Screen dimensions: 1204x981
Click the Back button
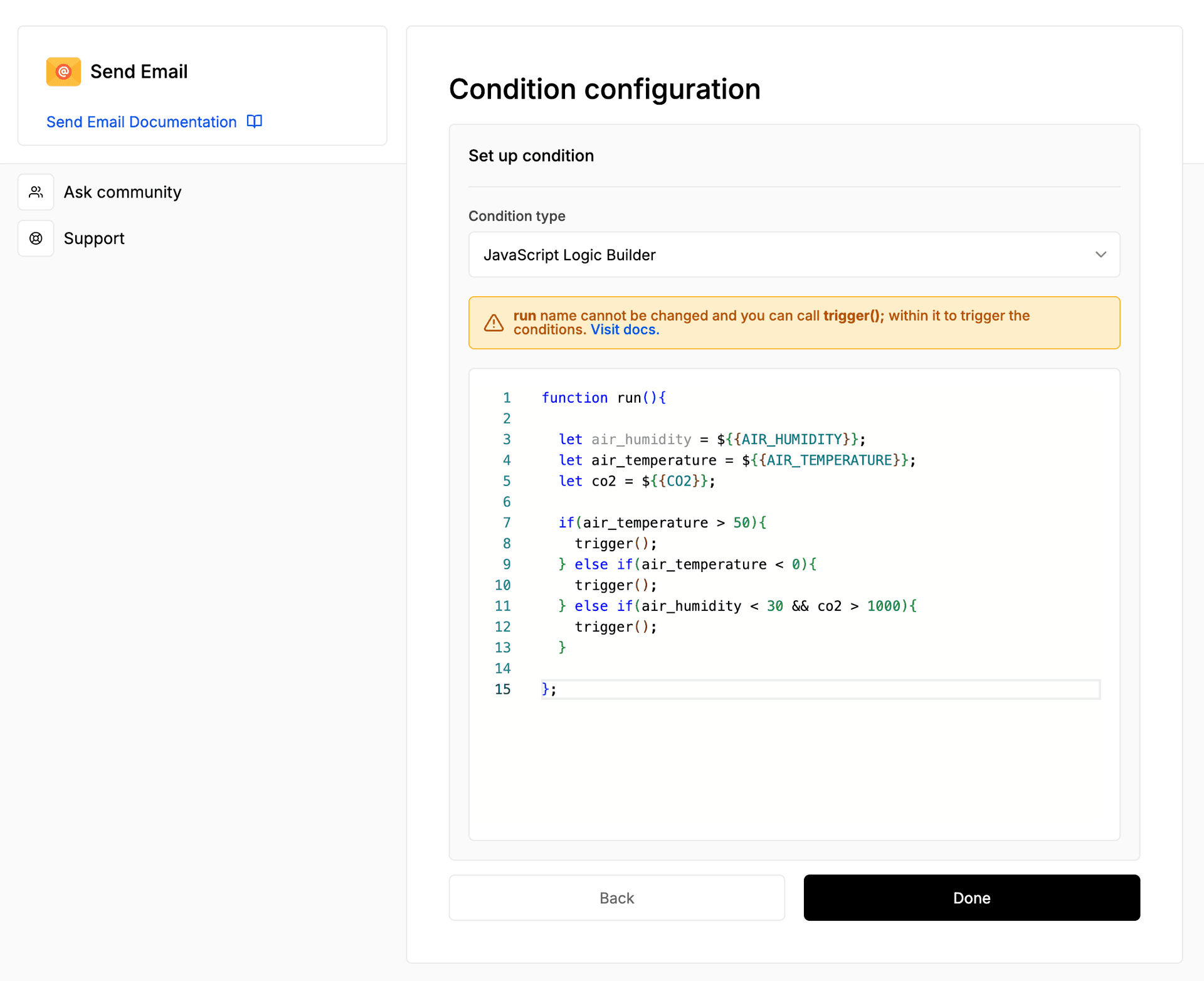tap(616, 898)
